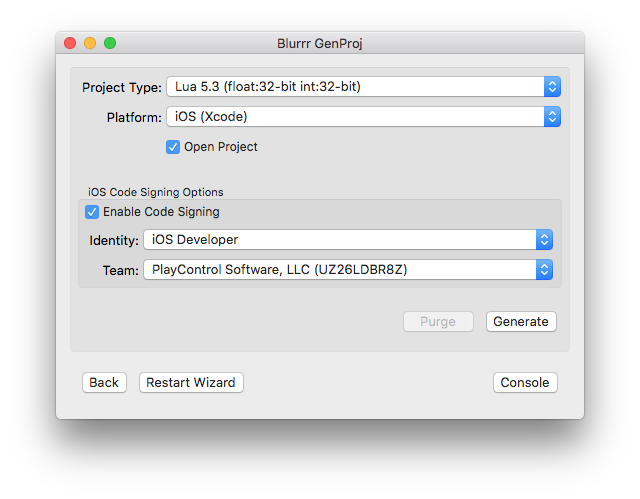The height and width of the screenshot is (499, 640).
Task: Uncheck the Open Project checkbox
Action: coord(173,147)
